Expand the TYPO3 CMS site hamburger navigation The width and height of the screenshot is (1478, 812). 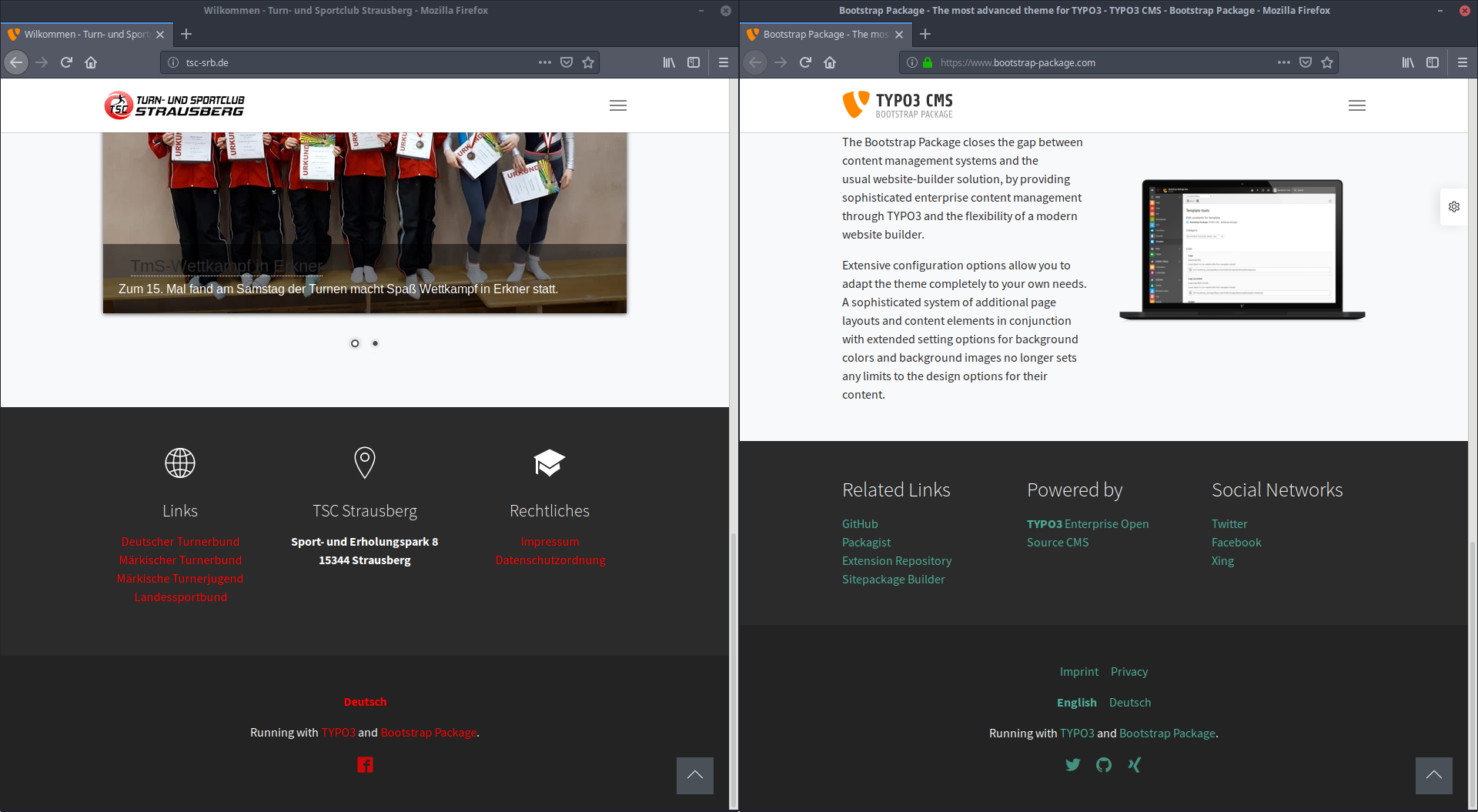pyautogui.click(x=1356, y=105)
